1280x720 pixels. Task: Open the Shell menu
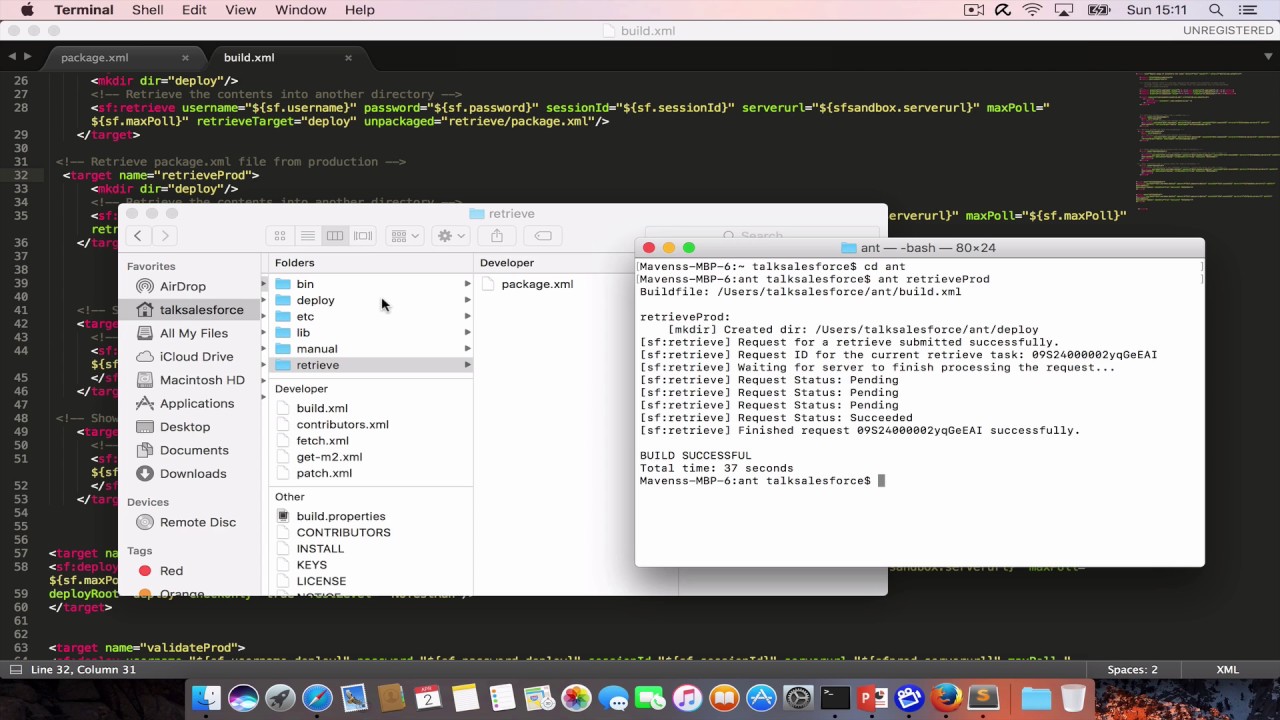148,10
